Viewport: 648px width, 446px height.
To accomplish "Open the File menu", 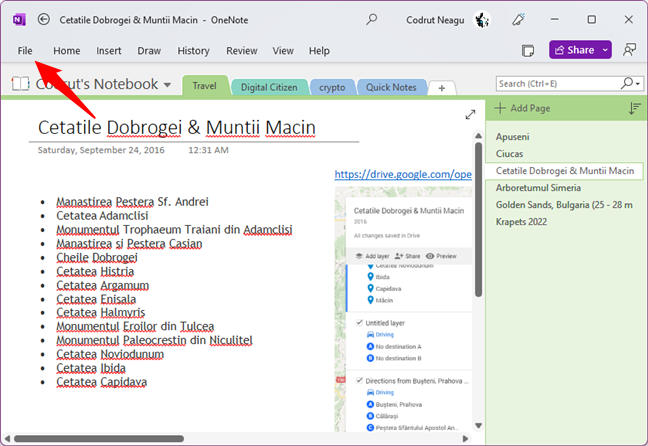I will [25, 51].
